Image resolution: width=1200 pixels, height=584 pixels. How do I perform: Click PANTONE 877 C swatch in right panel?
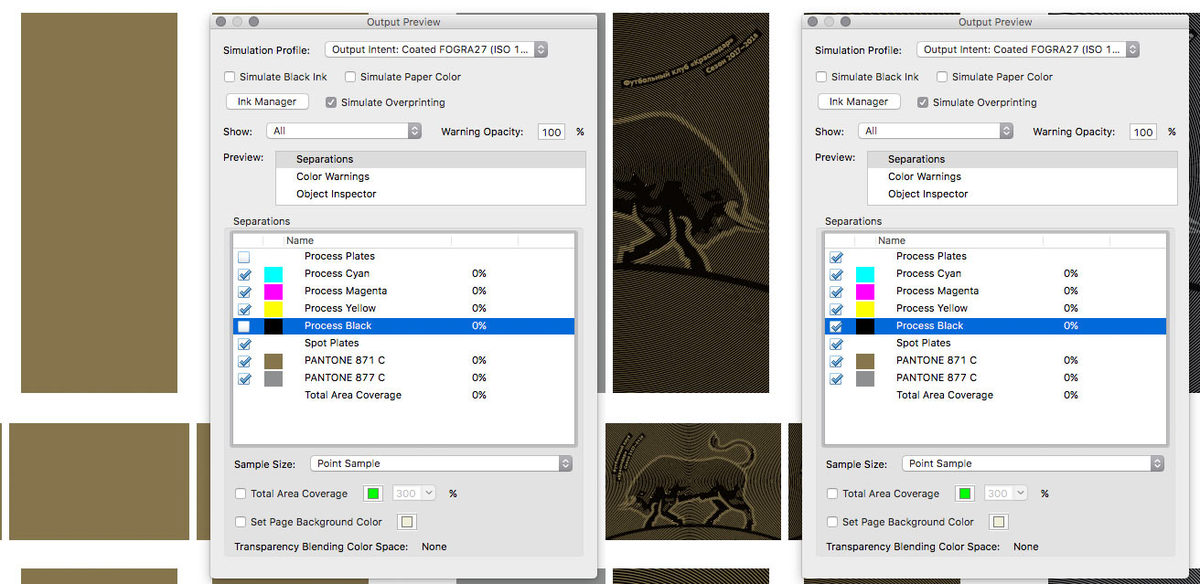pos(865,378)
